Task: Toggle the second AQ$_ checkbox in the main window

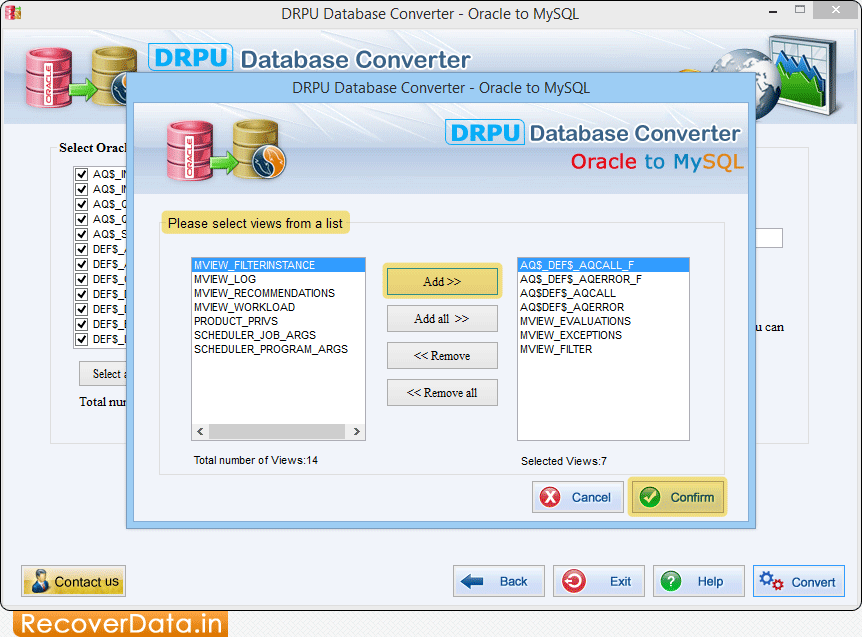Action: [81, 189]
